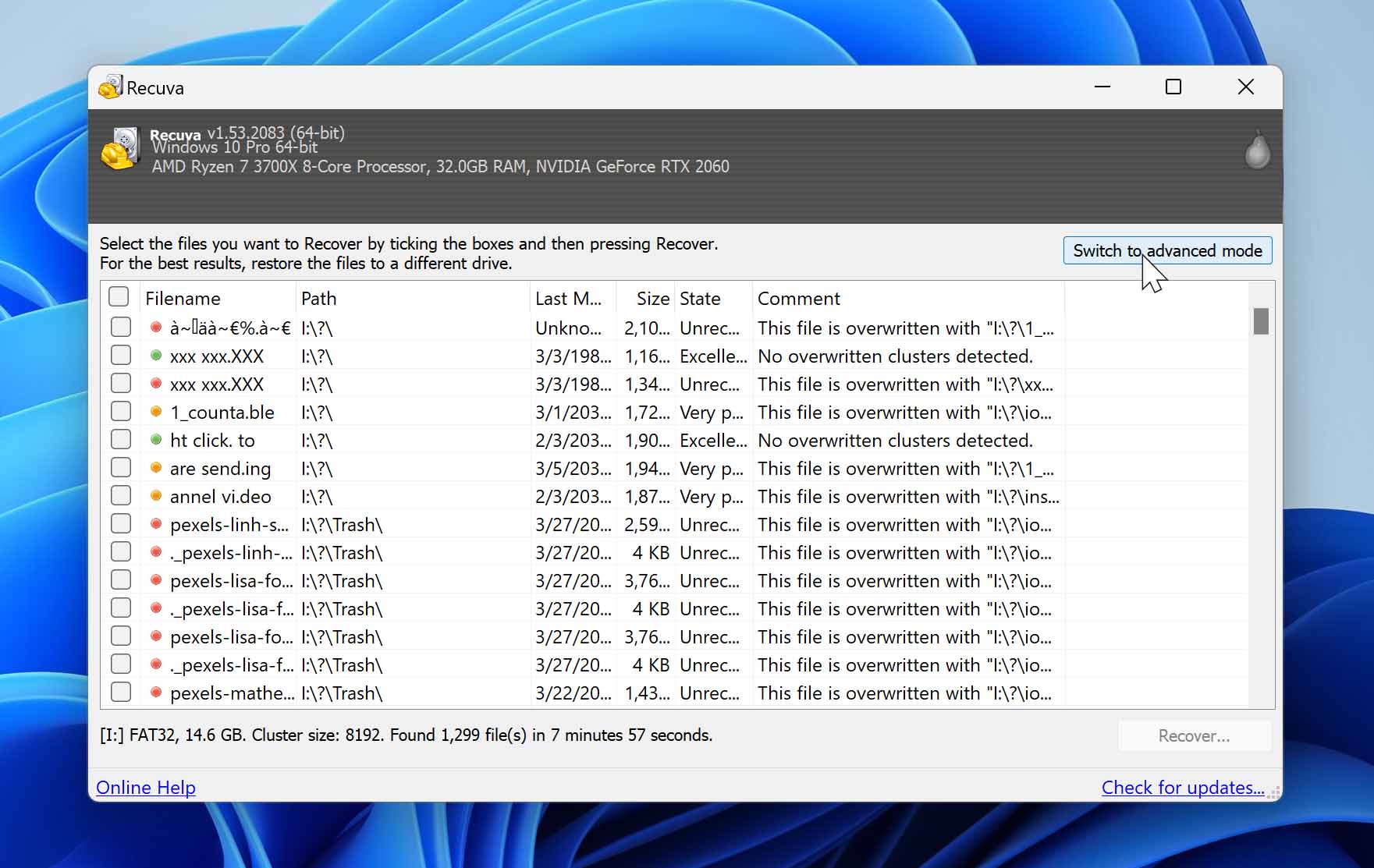
Task: Tick checkbox for are send.ing
Action: click(121, 467)
